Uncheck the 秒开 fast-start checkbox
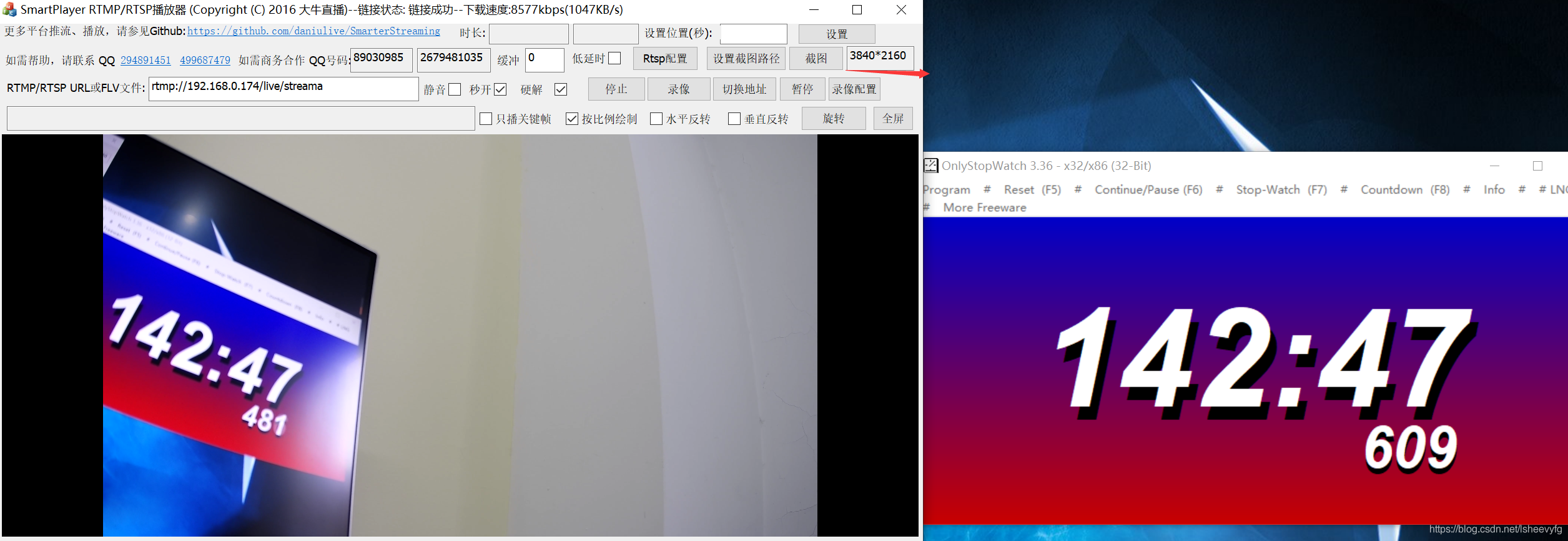 pyautogui.click(x=500, y=89)
